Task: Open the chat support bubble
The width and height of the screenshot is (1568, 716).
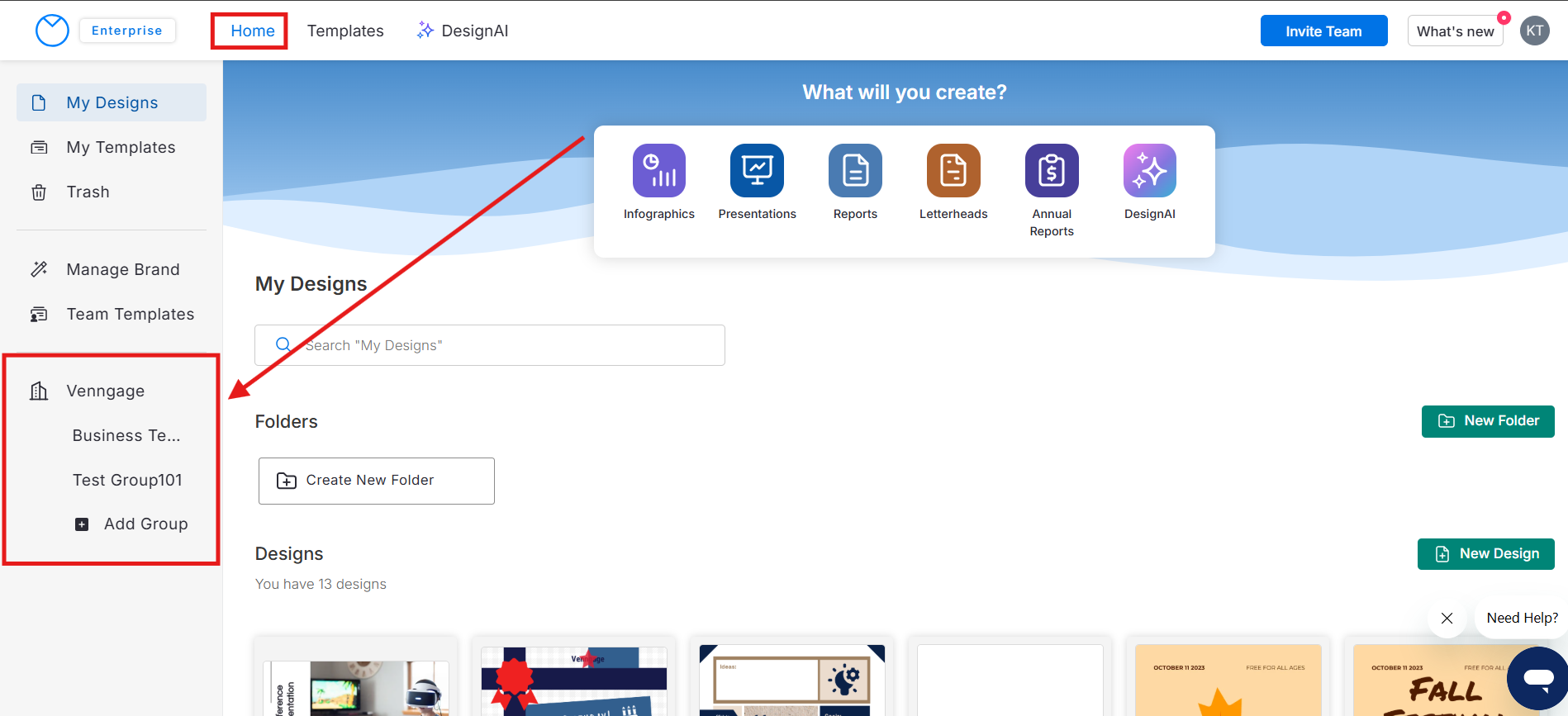Action: coord(1537,679)
